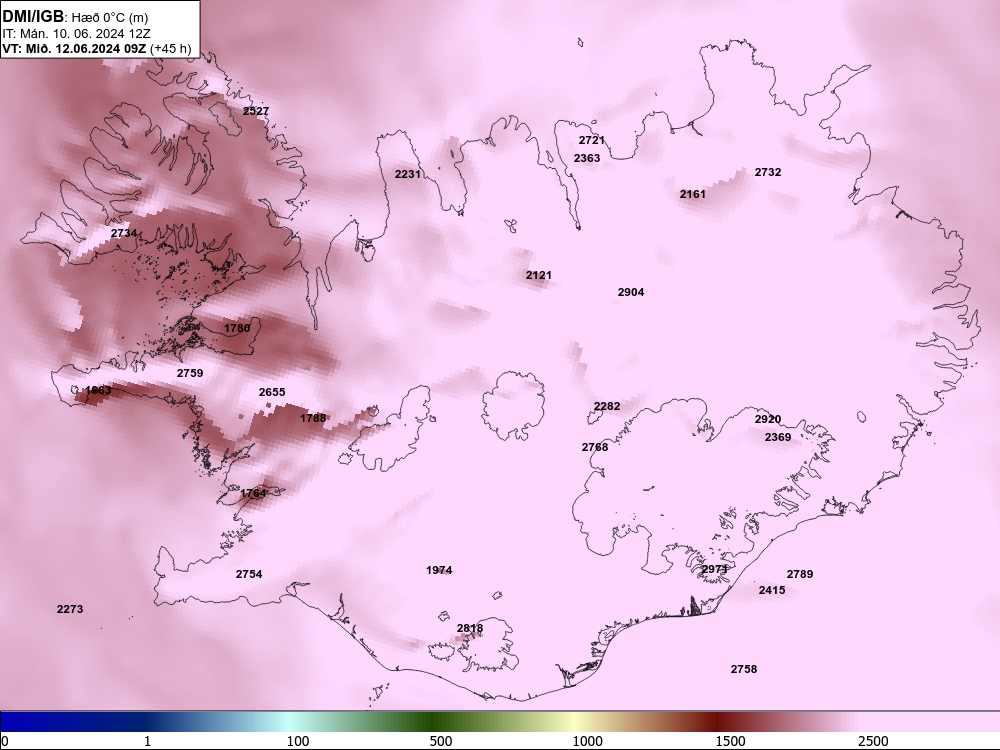Screen dimensions: 1000x750
Task: Select the 2754 height label
Action: click(249, 574)
